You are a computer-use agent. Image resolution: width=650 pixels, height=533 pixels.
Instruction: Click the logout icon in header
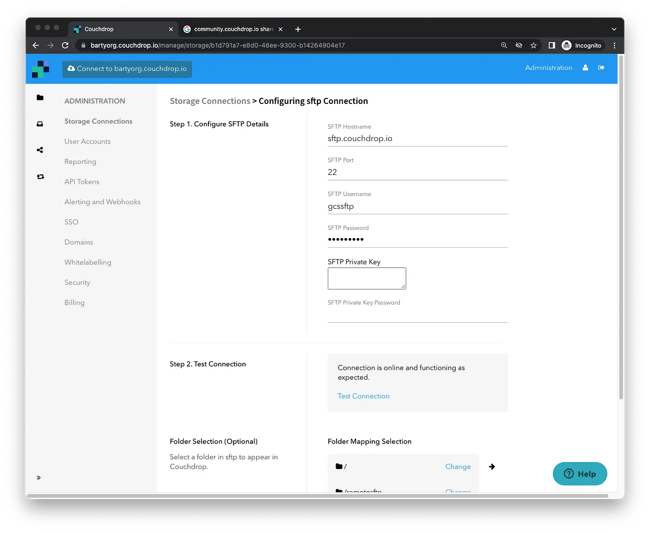[601, 68]
